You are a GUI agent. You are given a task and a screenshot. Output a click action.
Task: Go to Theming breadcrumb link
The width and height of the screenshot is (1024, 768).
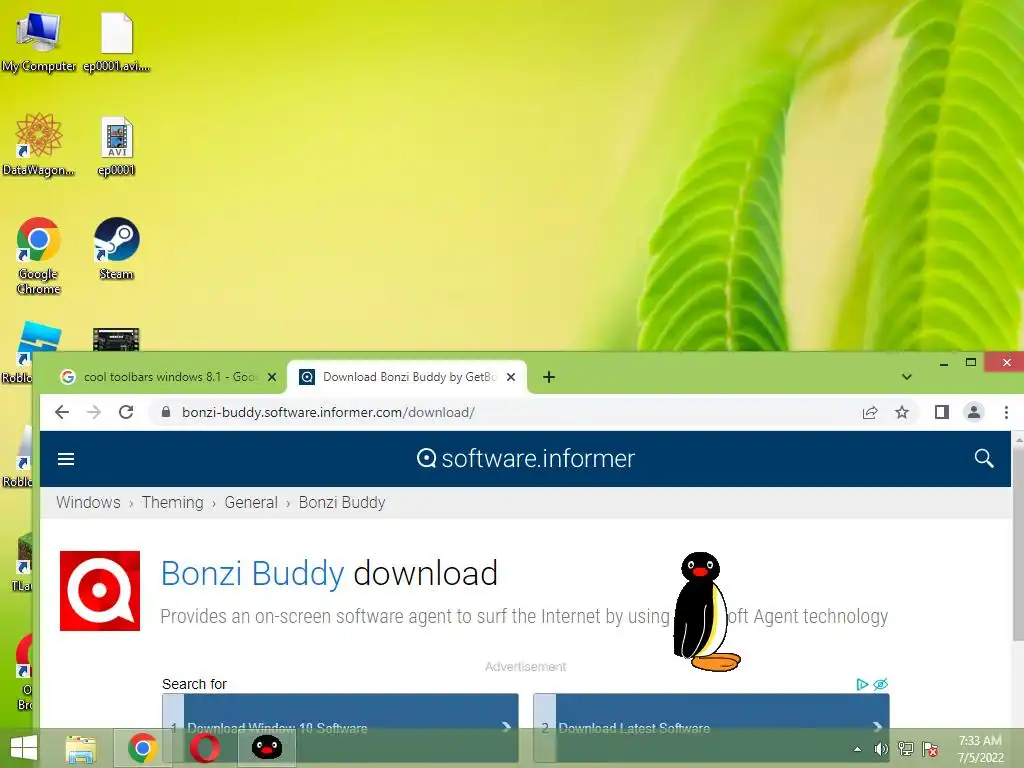(172, 502)
